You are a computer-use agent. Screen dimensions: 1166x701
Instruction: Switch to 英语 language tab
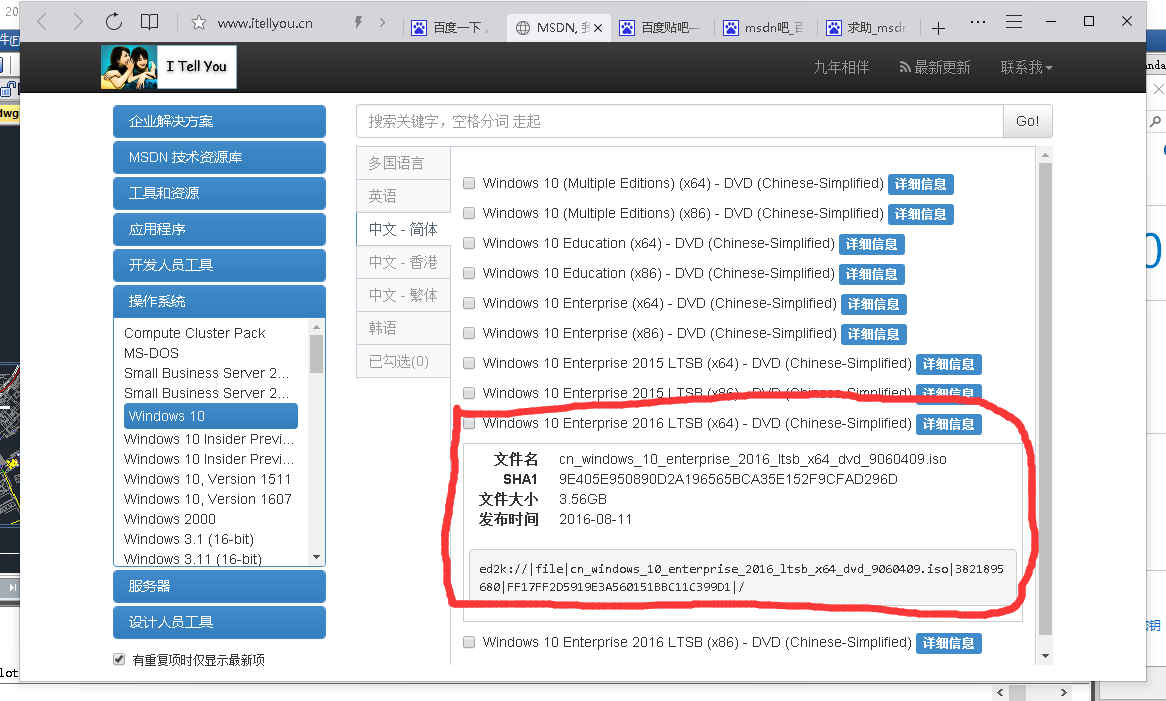pyautogui.click(x=403, y=196)
